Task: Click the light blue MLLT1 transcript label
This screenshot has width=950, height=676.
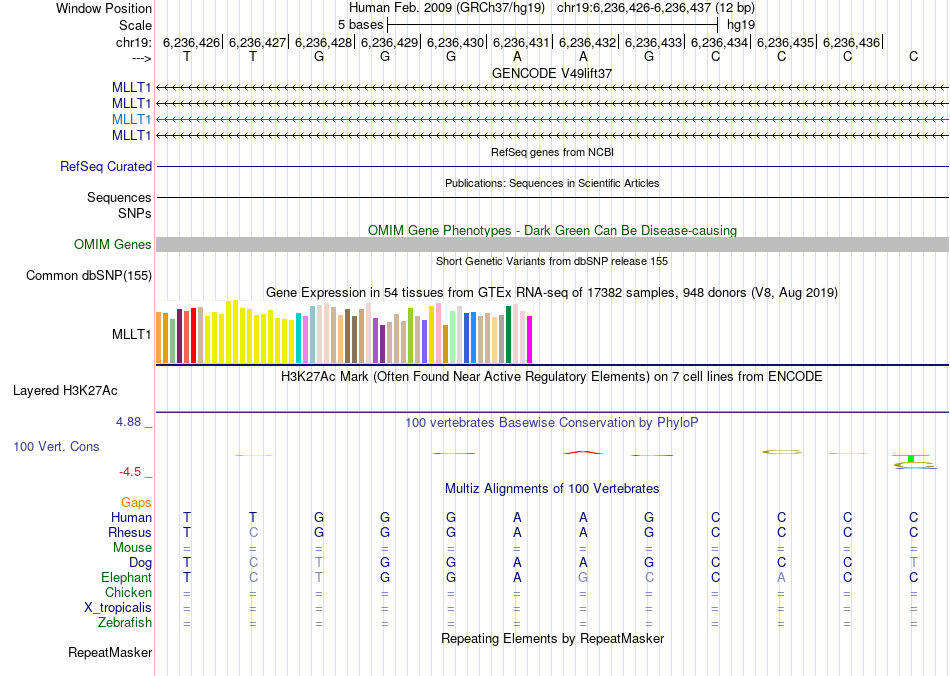Action: pos(131,119)
